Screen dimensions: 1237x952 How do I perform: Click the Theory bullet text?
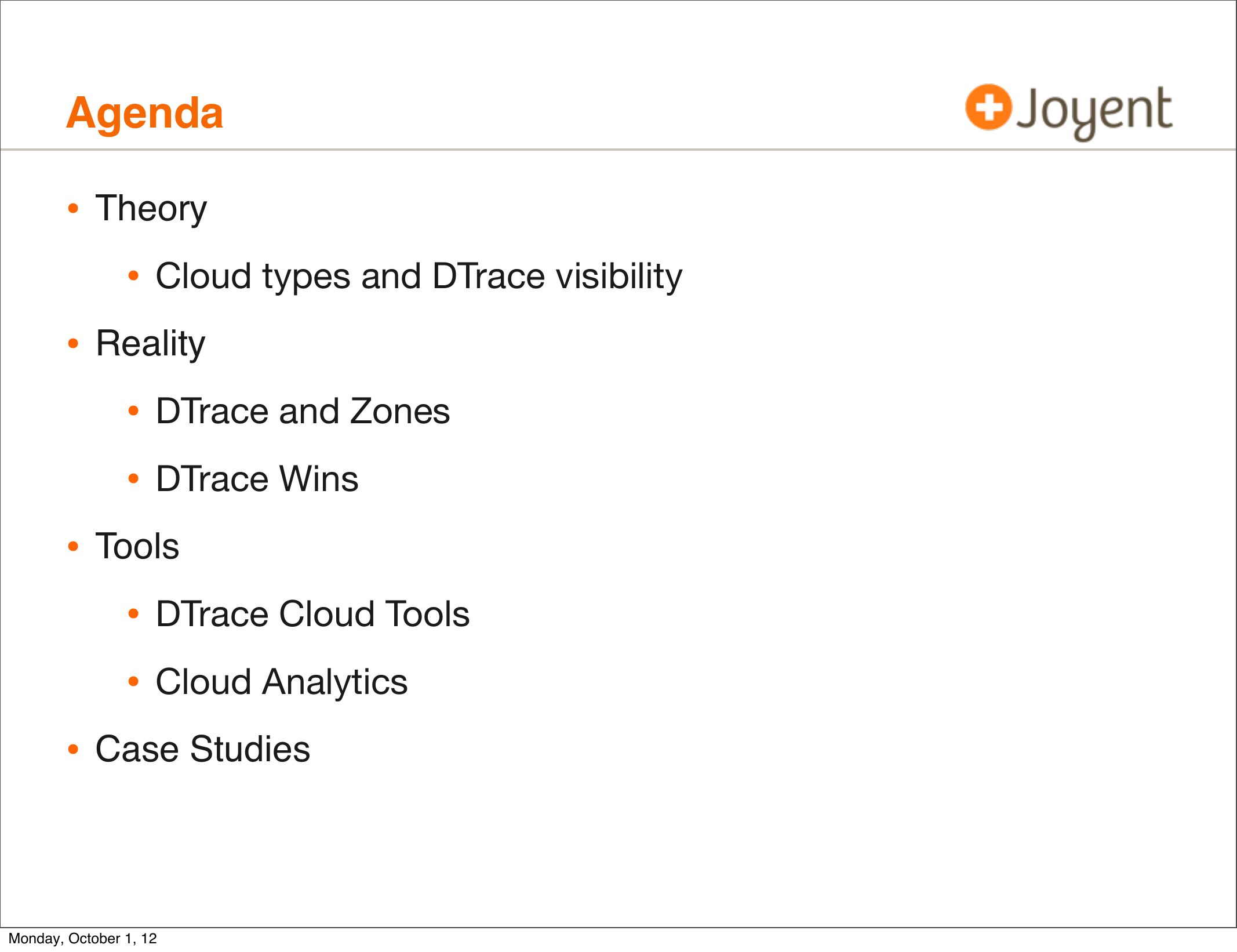[151, 209]
